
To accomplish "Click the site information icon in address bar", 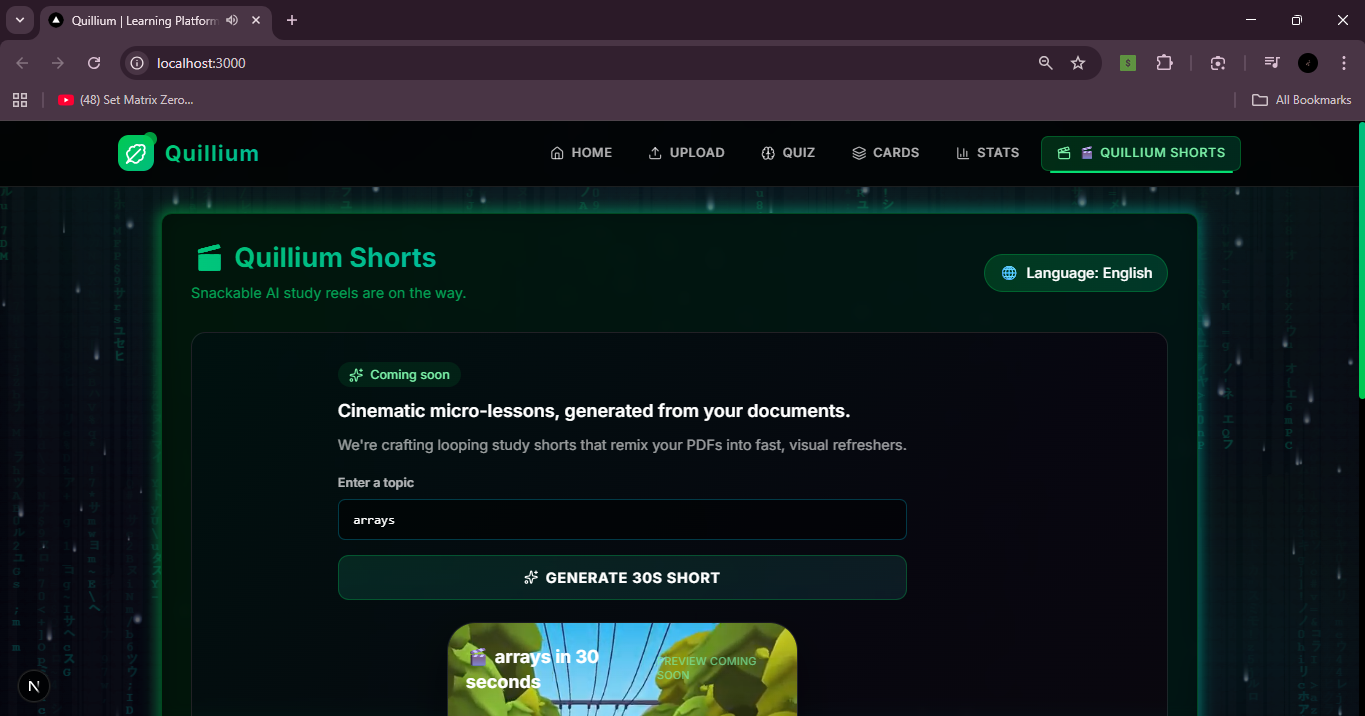I will tap(138, 63).
